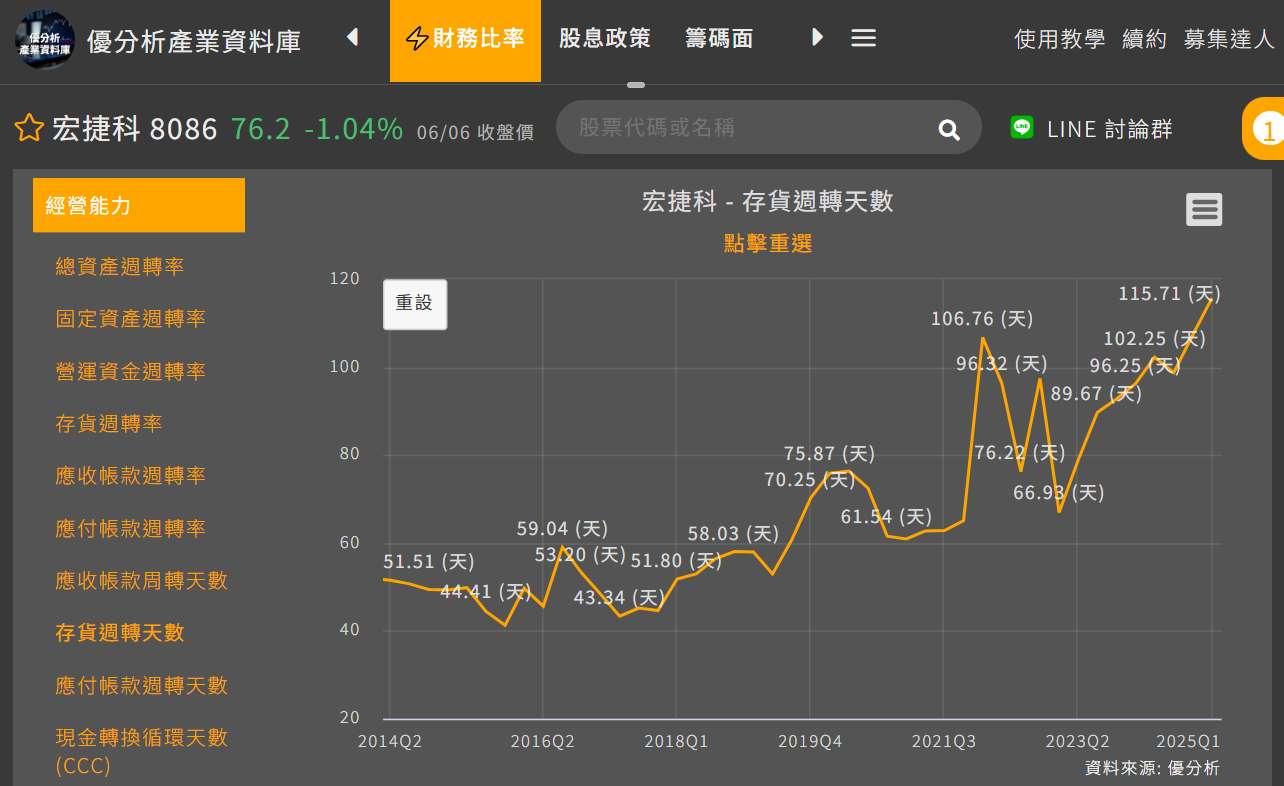Viewport: 1284px width, 786px height.
Task: Click the 2014Q2 x-axis label
Action: [x=390, y=742]
